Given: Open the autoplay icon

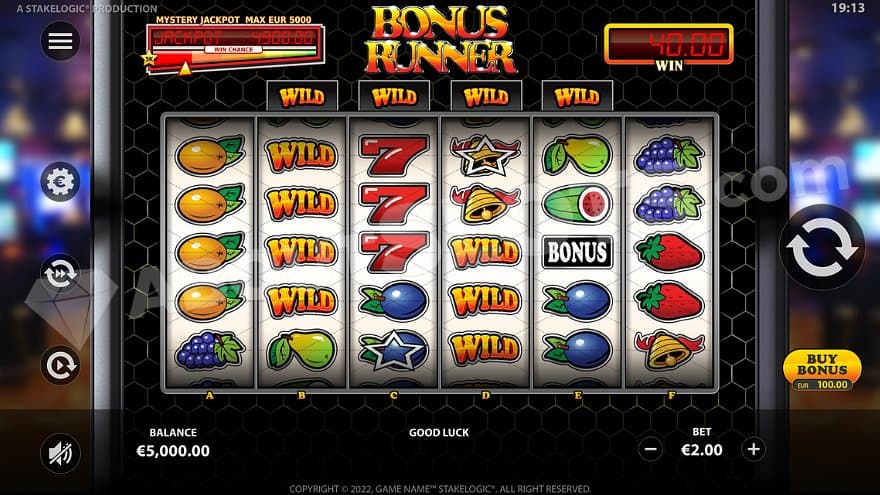Looking at the screenshot, I should pyautogui.click(x=60, y=365).
